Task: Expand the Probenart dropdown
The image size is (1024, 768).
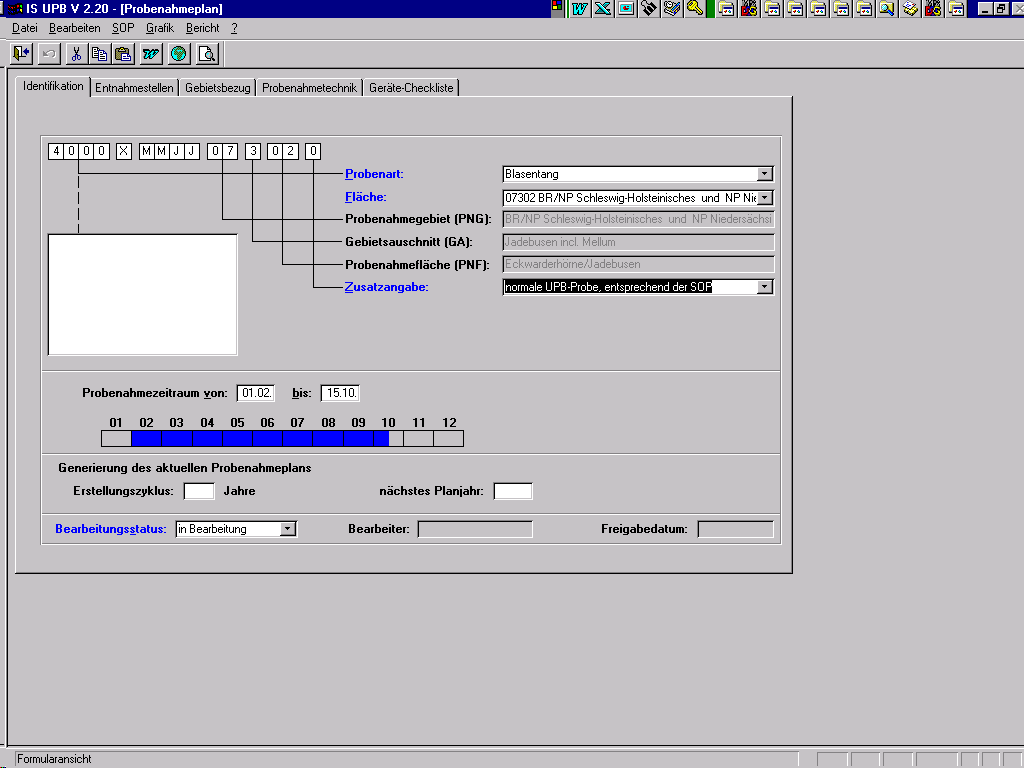Action: tap(765, 174)
